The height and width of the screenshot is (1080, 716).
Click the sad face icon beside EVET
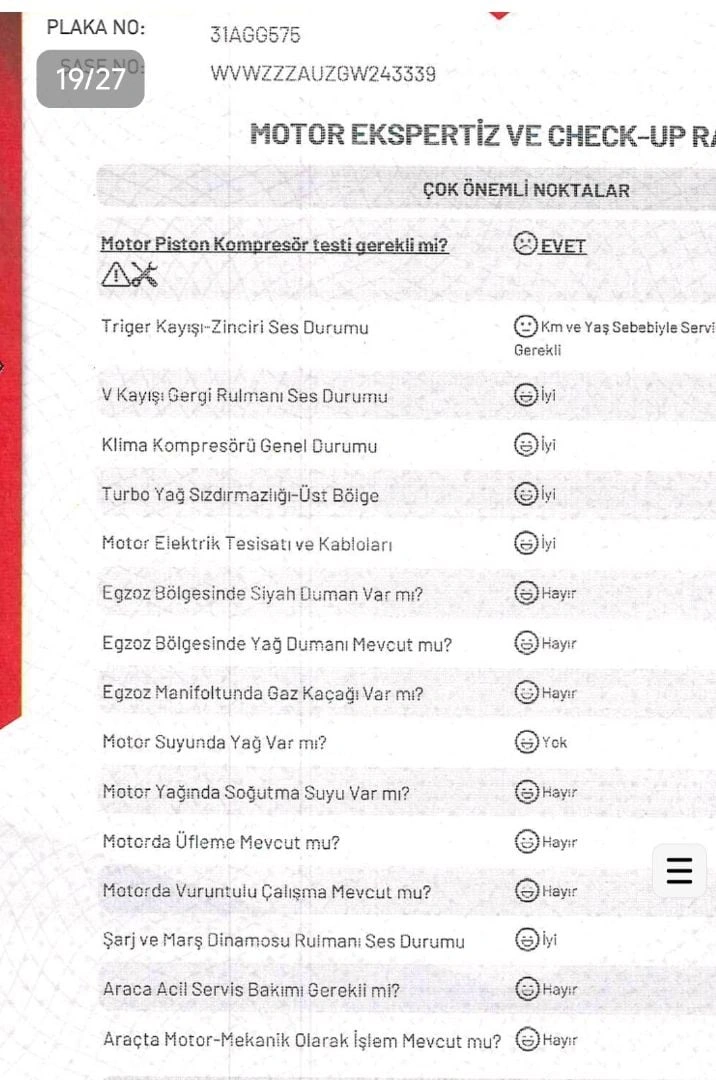click(525, 243)
